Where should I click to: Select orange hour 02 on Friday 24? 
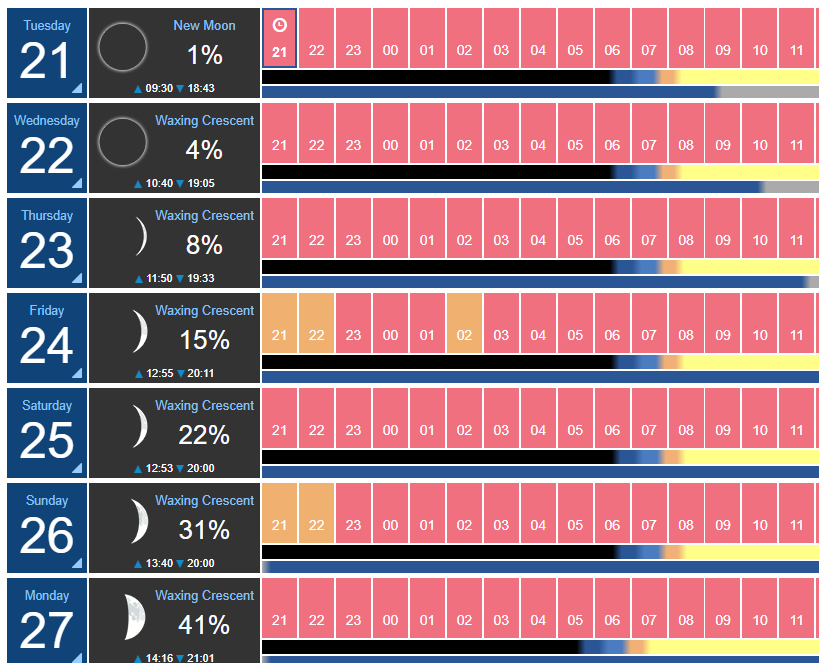(464, 323)
